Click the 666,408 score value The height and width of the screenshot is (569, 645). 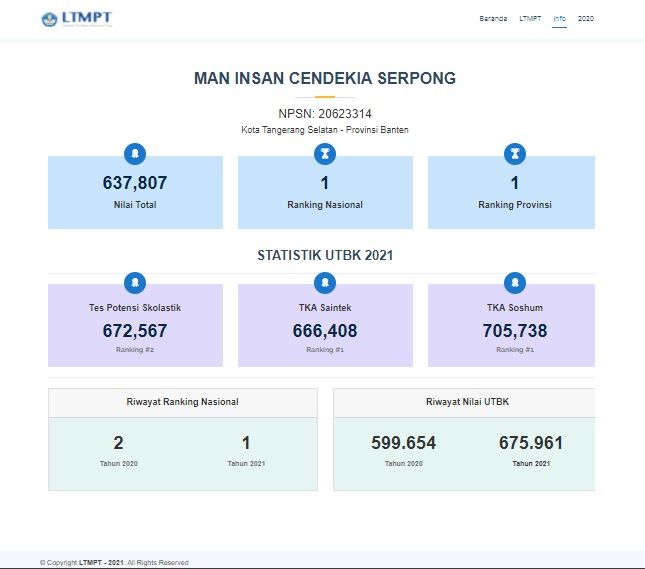tap(325, 331)
